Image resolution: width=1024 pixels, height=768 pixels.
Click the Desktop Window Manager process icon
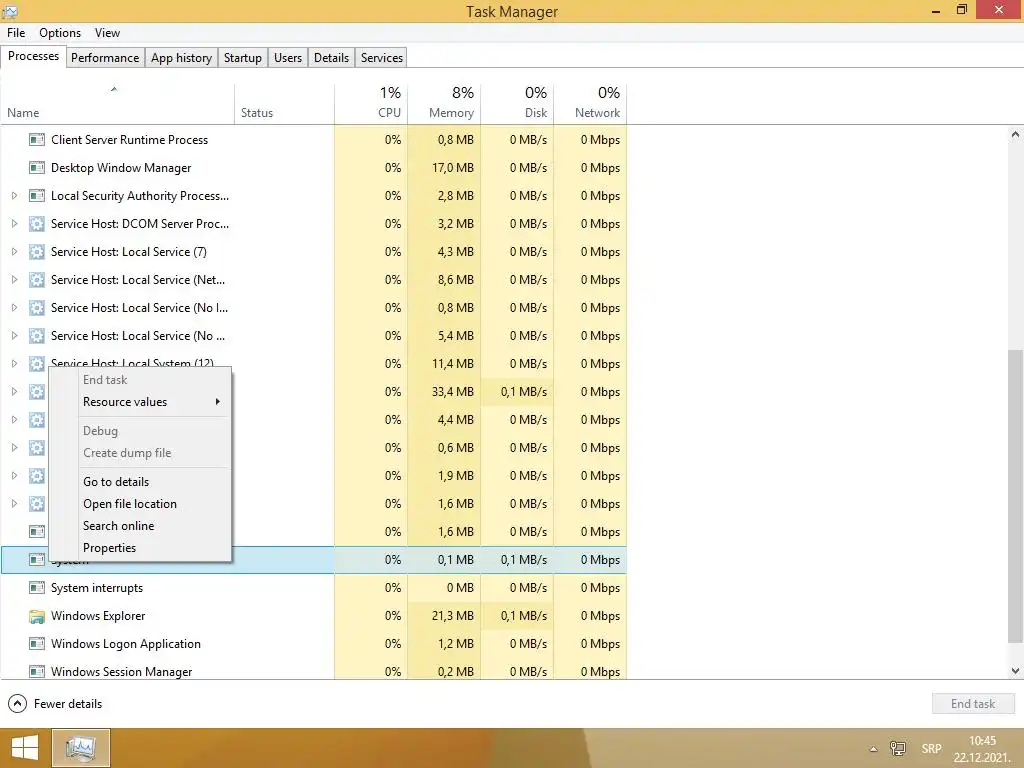pos(37,168)
